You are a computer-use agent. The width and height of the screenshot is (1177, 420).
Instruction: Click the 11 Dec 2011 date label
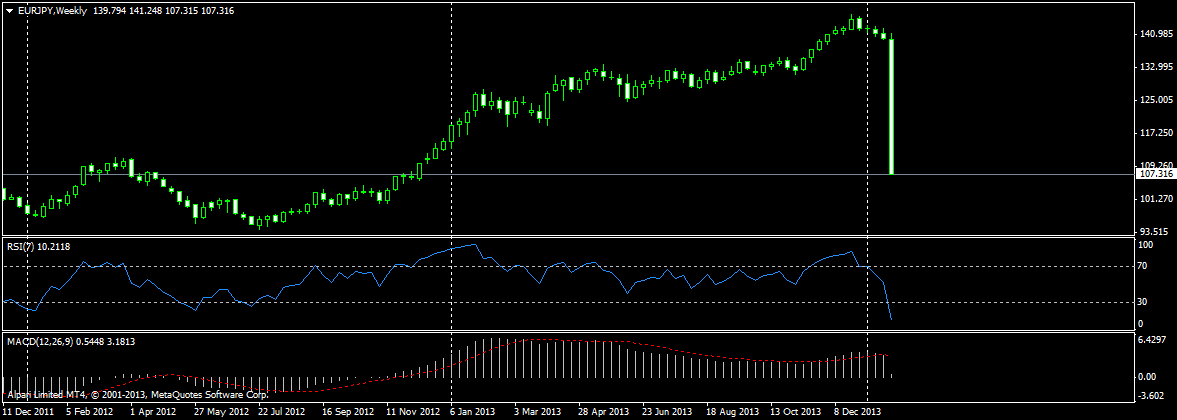[28, 412]
